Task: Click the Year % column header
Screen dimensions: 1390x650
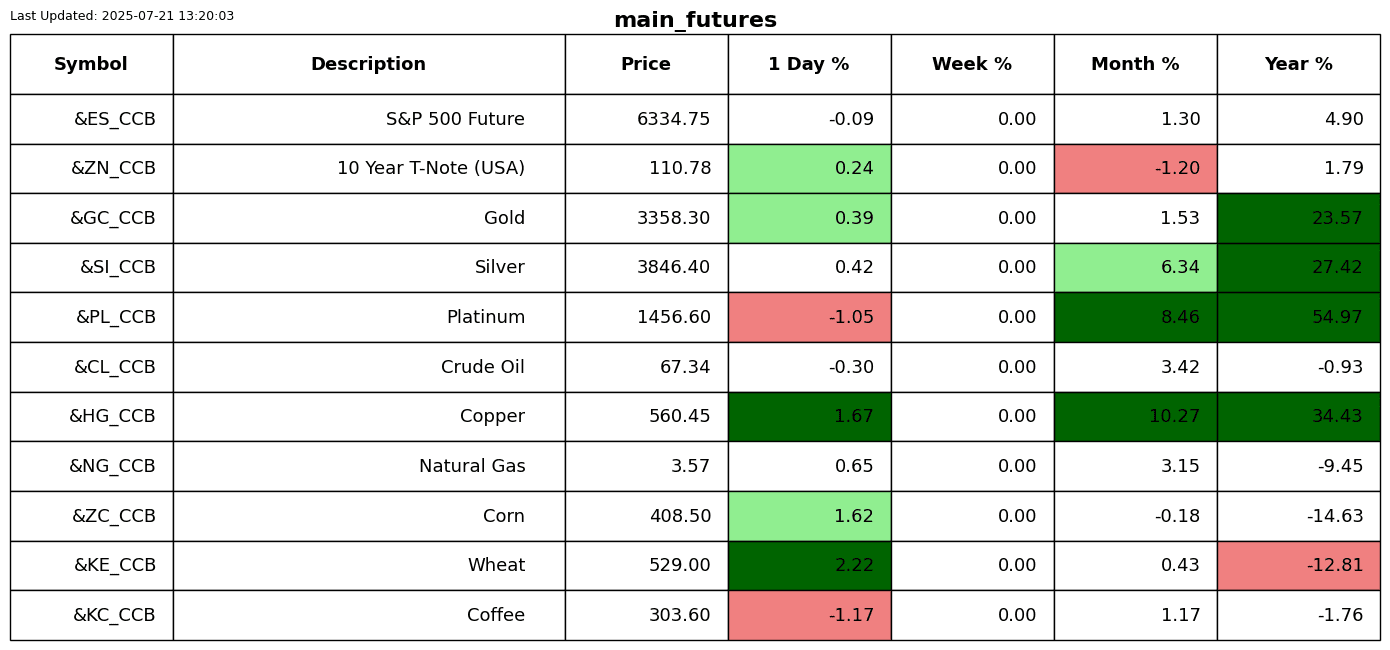Action: tap(1298, 64)
